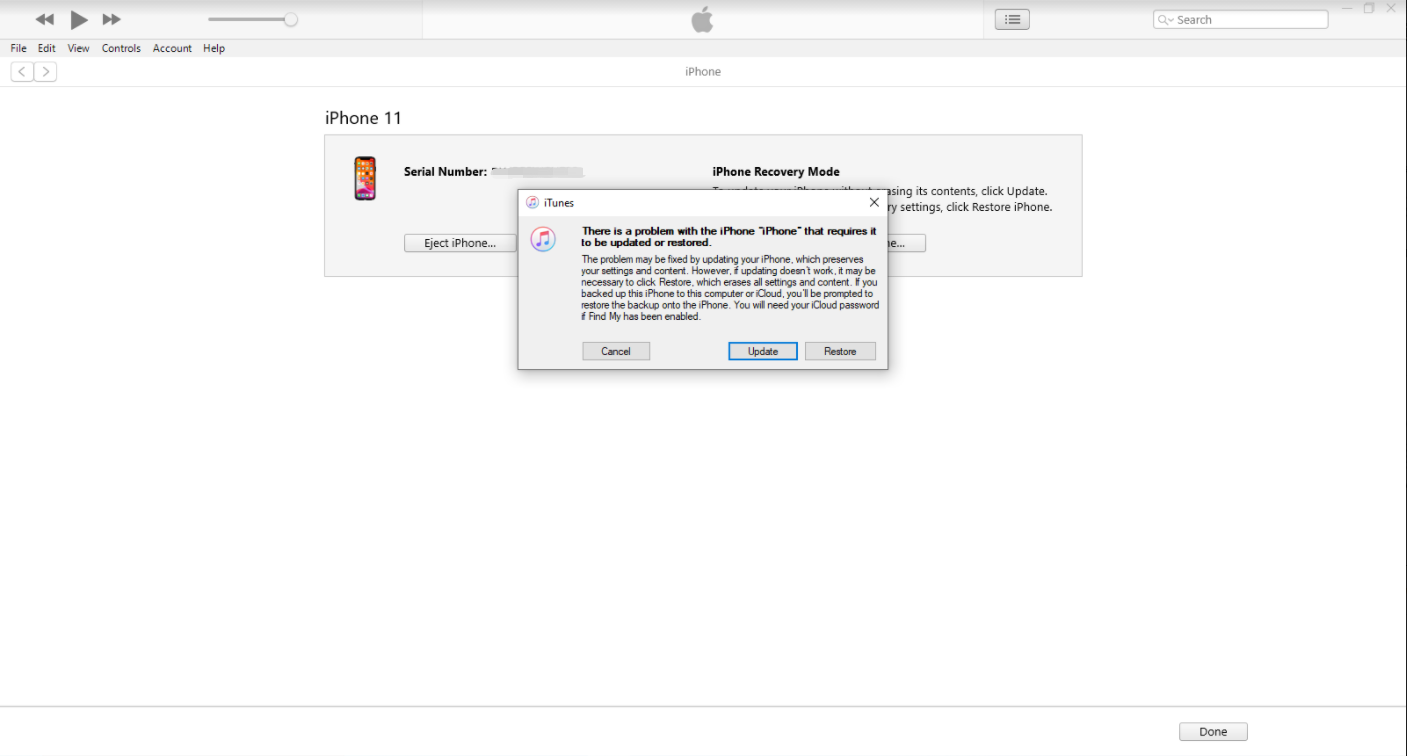Focus the Search field
This screenshot has height=756, width=1407.
[x=1240, y=19]
